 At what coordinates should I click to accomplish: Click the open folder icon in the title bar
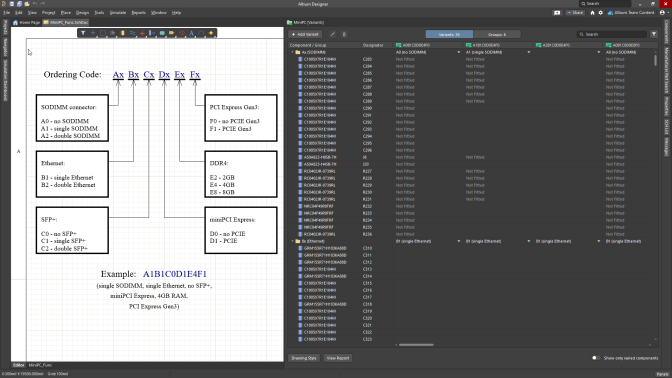27,4
